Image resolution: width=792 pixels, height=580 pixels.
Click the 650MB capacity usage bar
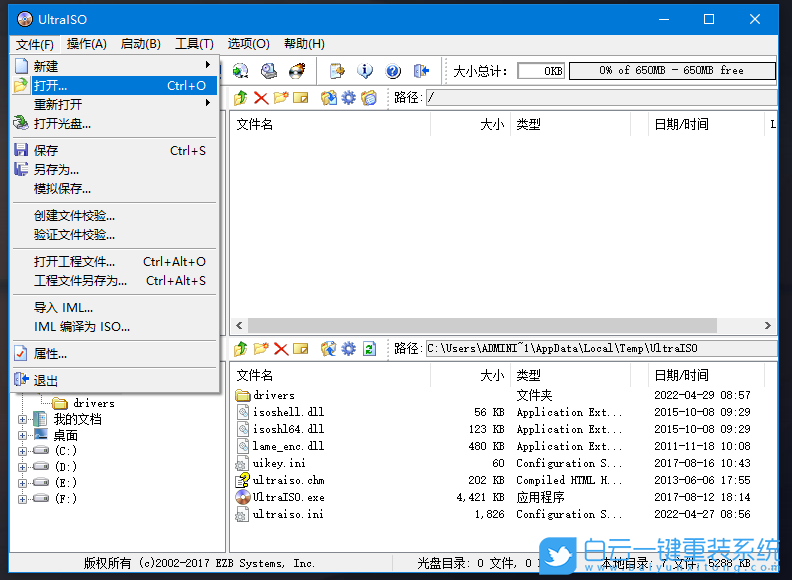(672, 71)
